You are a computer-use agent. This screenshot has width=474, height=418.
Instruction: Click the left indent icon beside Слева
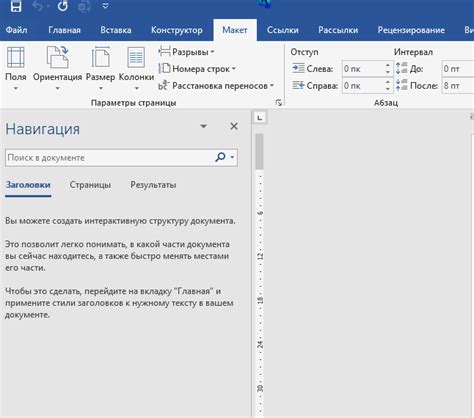tap(298, 69)
